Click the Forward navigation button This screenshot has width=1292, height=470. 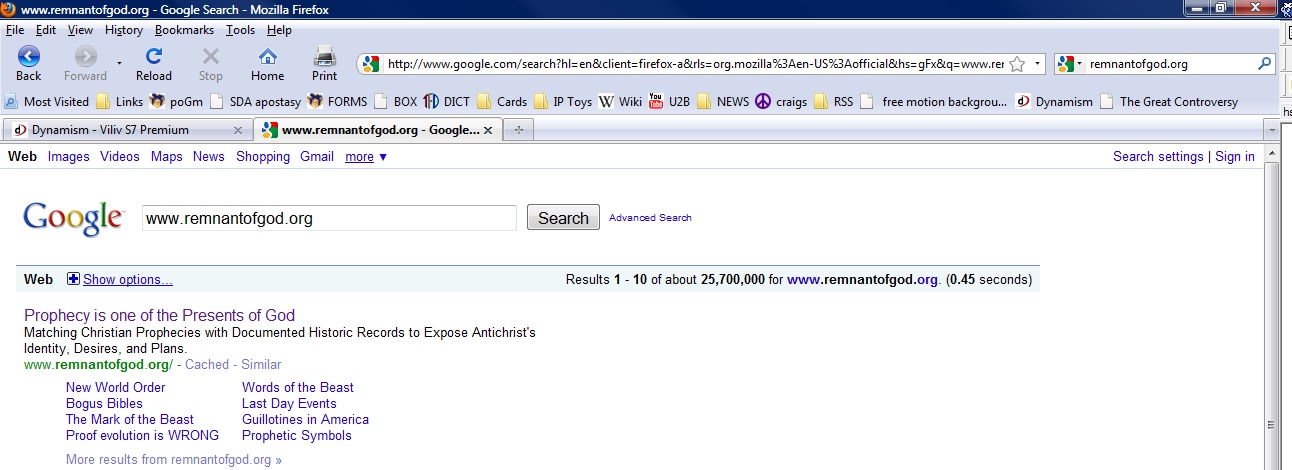tap(86, 64)
